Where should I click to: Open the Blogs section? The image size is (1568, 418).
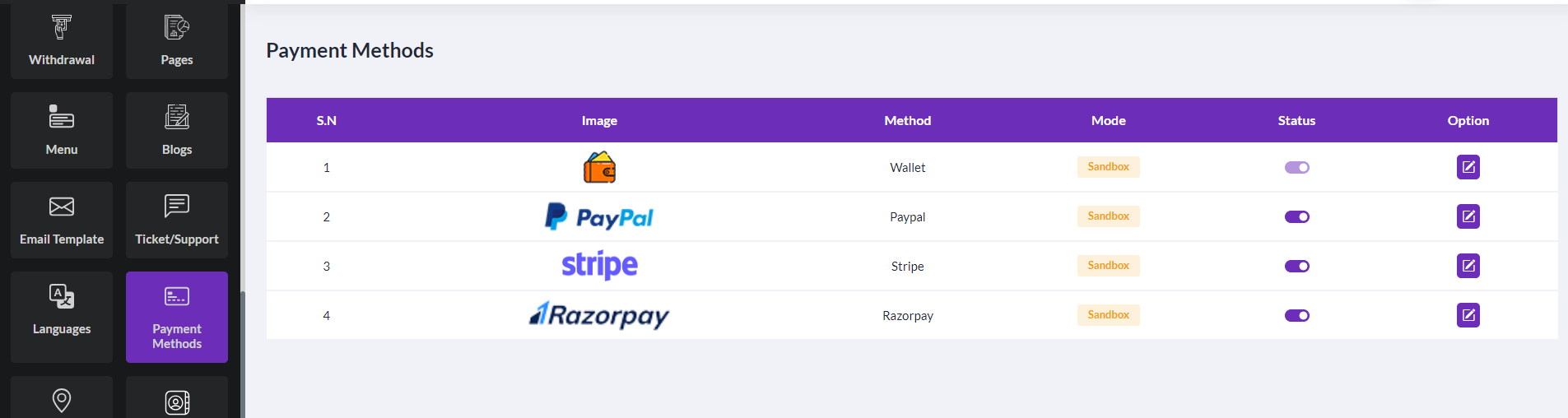point(177,130)
